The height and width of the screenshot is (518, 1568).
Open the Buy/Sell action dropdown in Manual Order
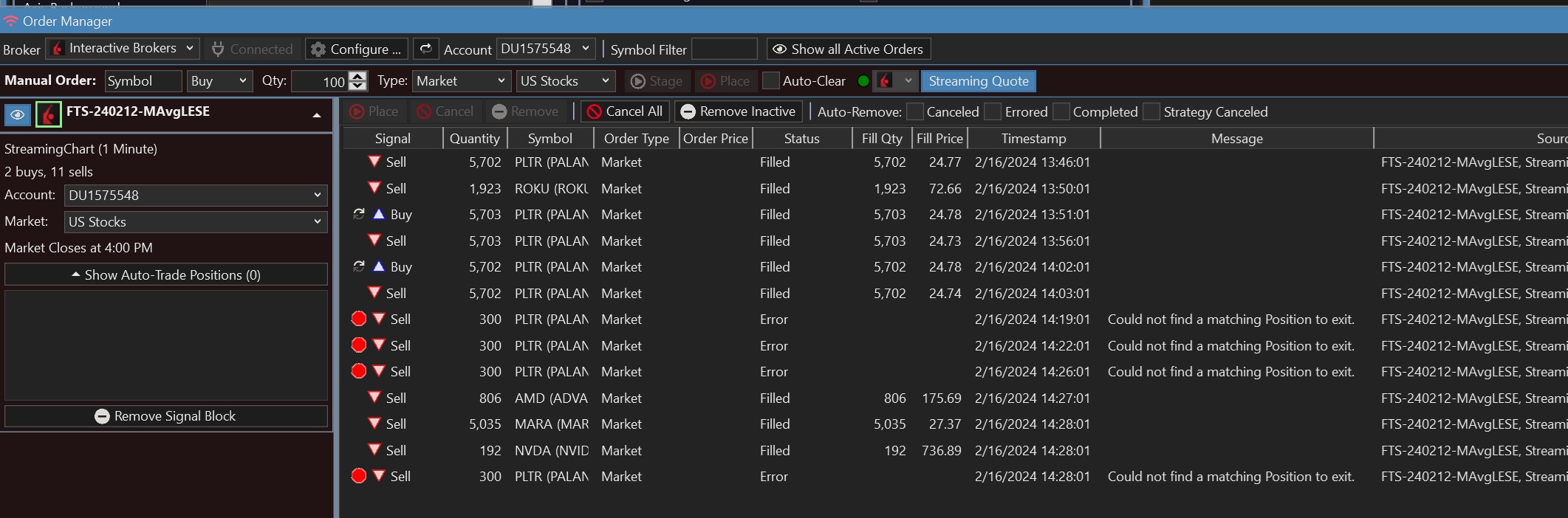(x=219, y=80)
